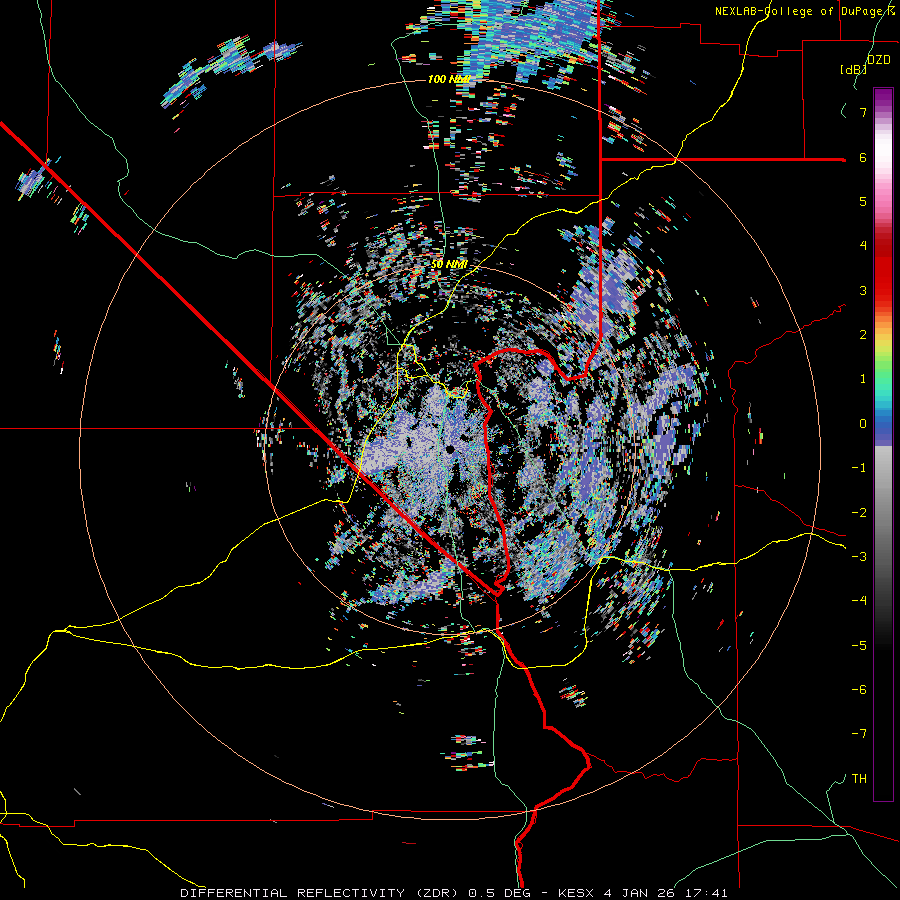Screen dimensions: 900x900
Task: Click the 2 value on the scale
Action: [x=863, y=335]
